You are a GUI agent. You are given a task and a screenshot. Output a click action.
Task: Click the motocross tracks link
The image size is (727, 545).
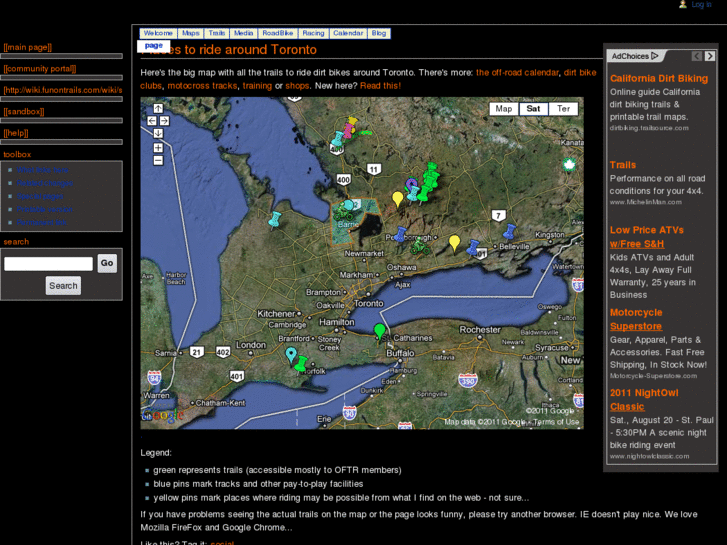tap(202, 86)
